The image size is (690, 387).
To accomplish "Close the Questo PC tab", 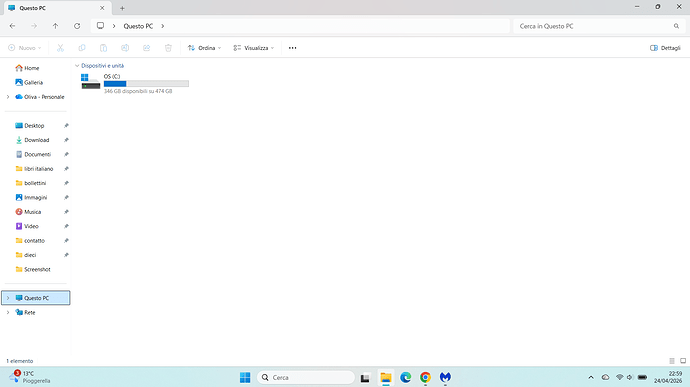I will pos(102,8).
